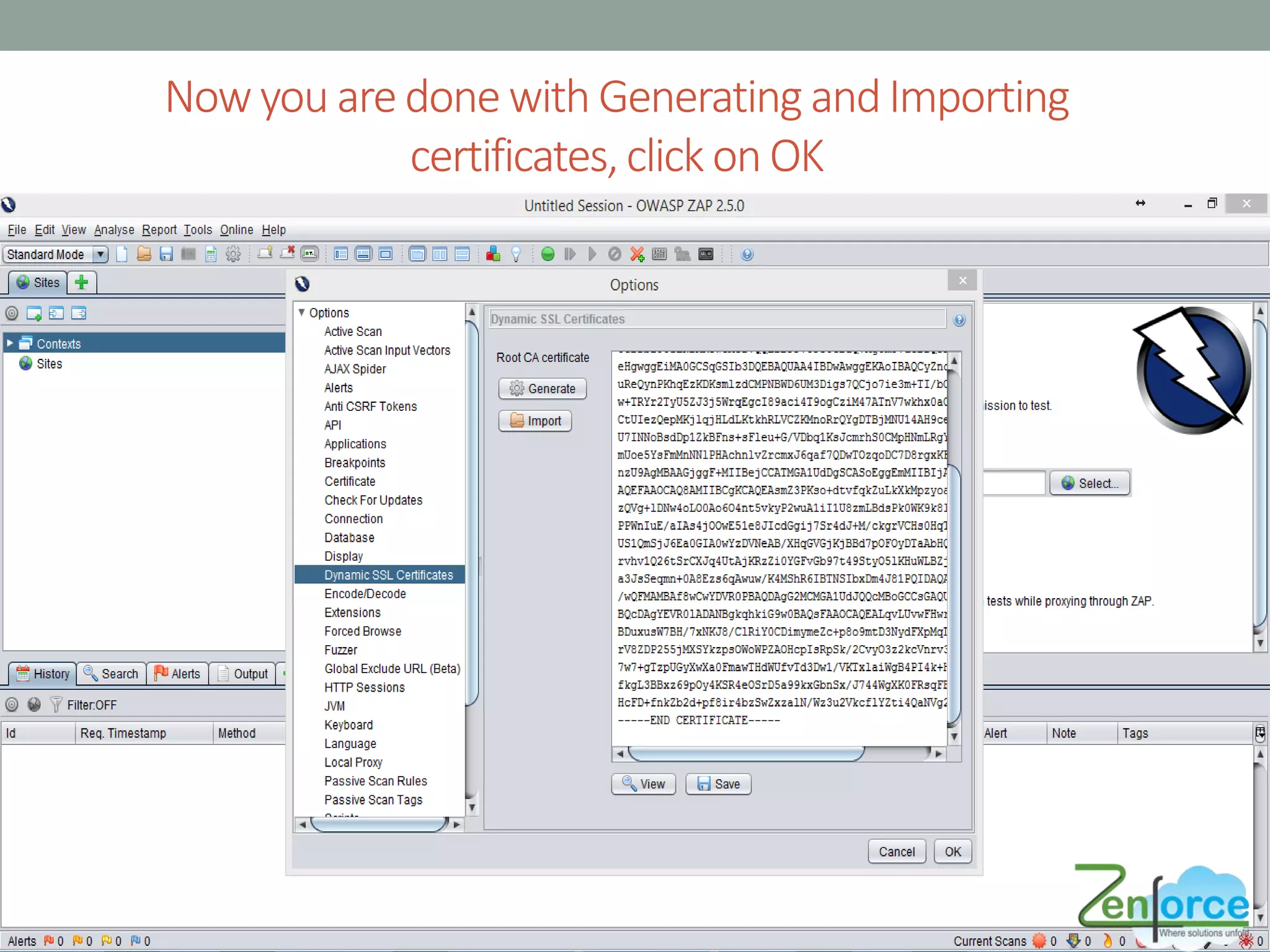The height and width of the screenshot is (952, 1270).
Task: Toggle break on all requests green circle
Action: click(548, 254)
